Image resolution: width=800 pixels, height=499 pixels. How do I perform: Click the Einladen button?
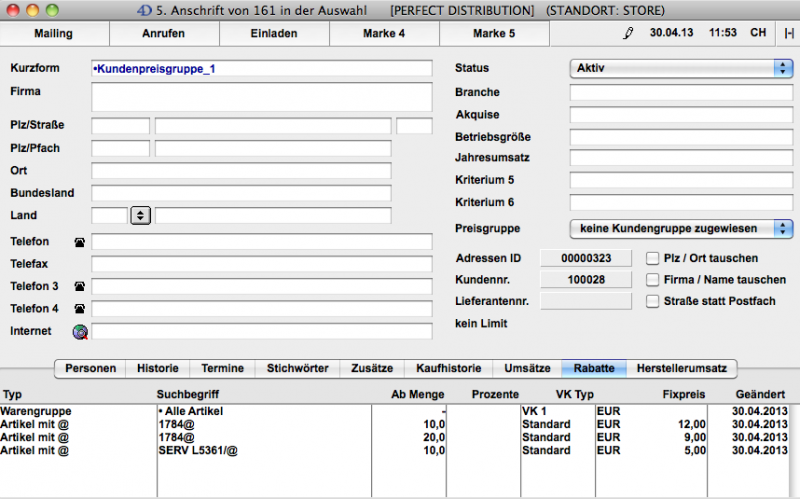272,33
